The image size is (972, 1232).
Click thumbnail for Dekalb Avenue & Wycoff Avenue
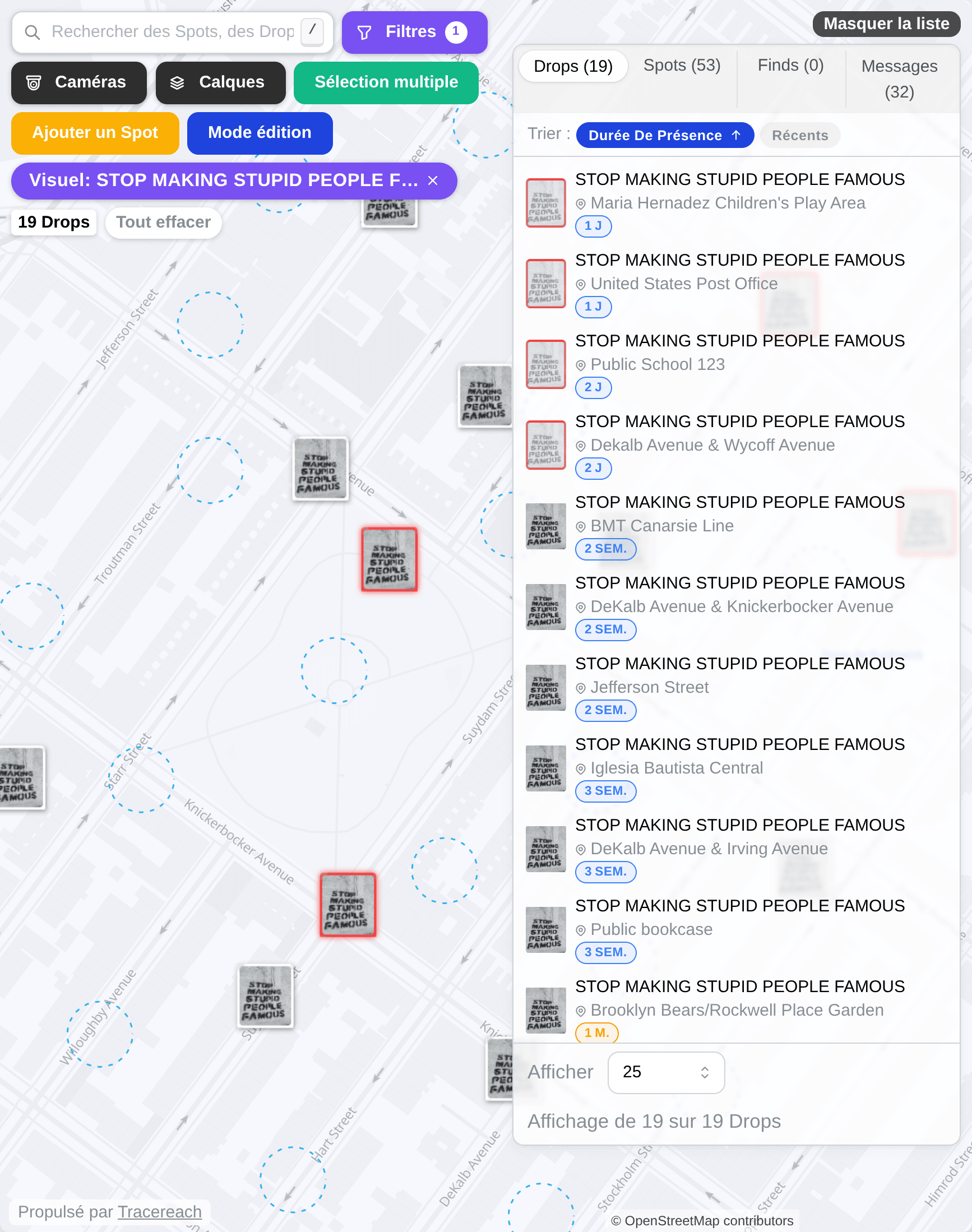coord(546,446)
